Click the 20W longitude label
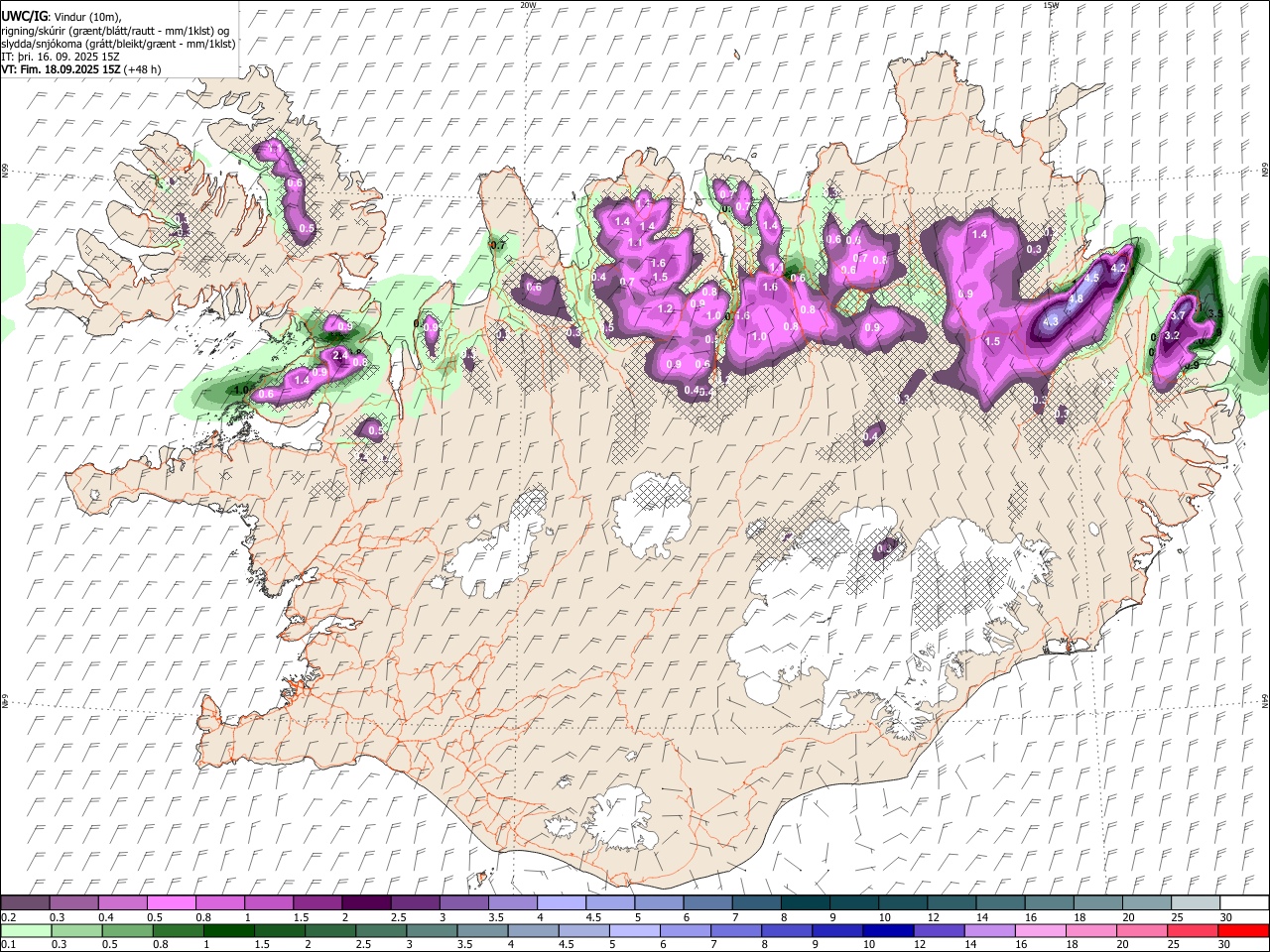Viewport: 1270px width, 952px height. coord(528,5)
